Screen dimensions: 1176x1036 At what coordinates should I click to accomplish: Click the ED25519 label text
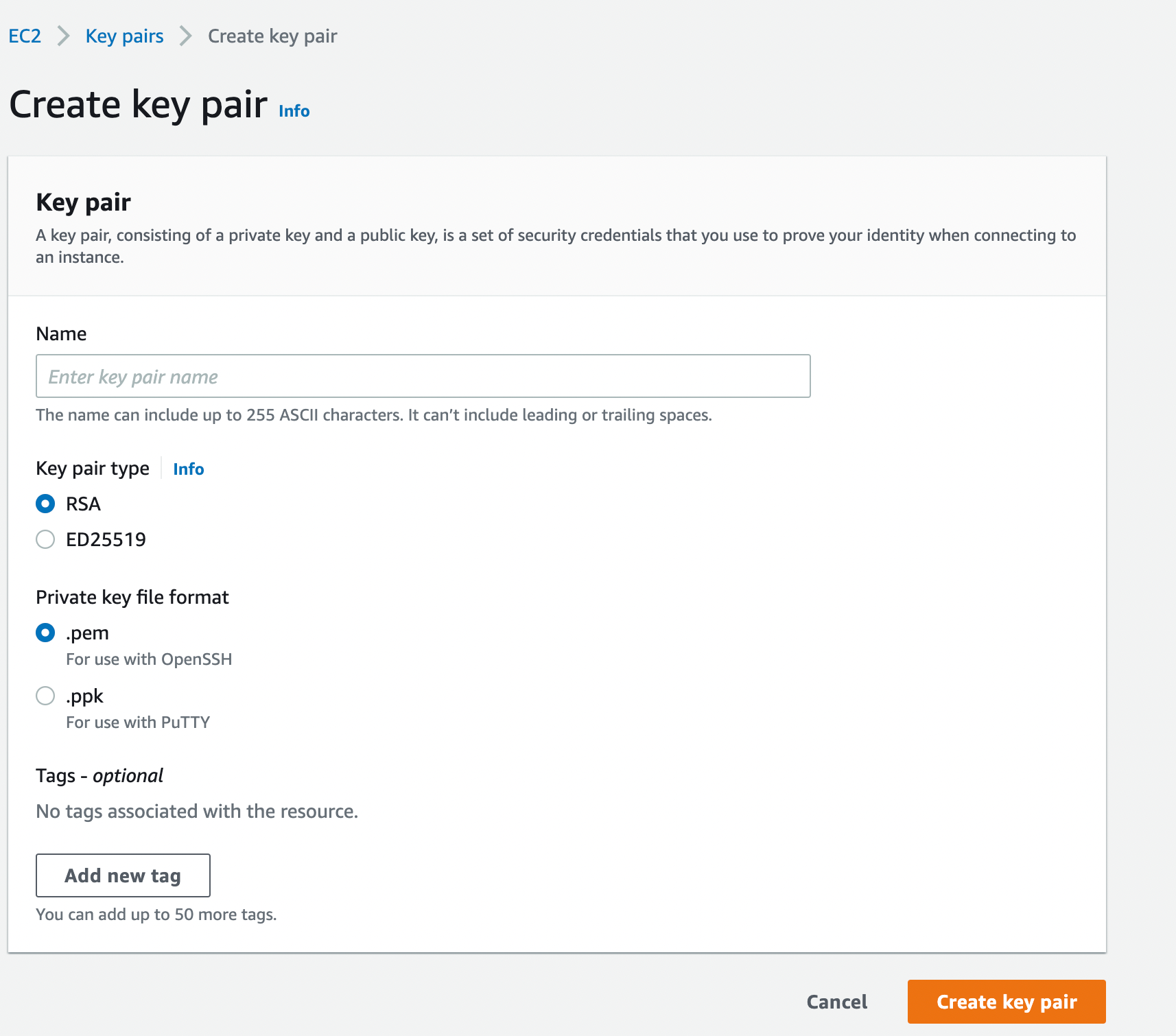coord(105,539)
